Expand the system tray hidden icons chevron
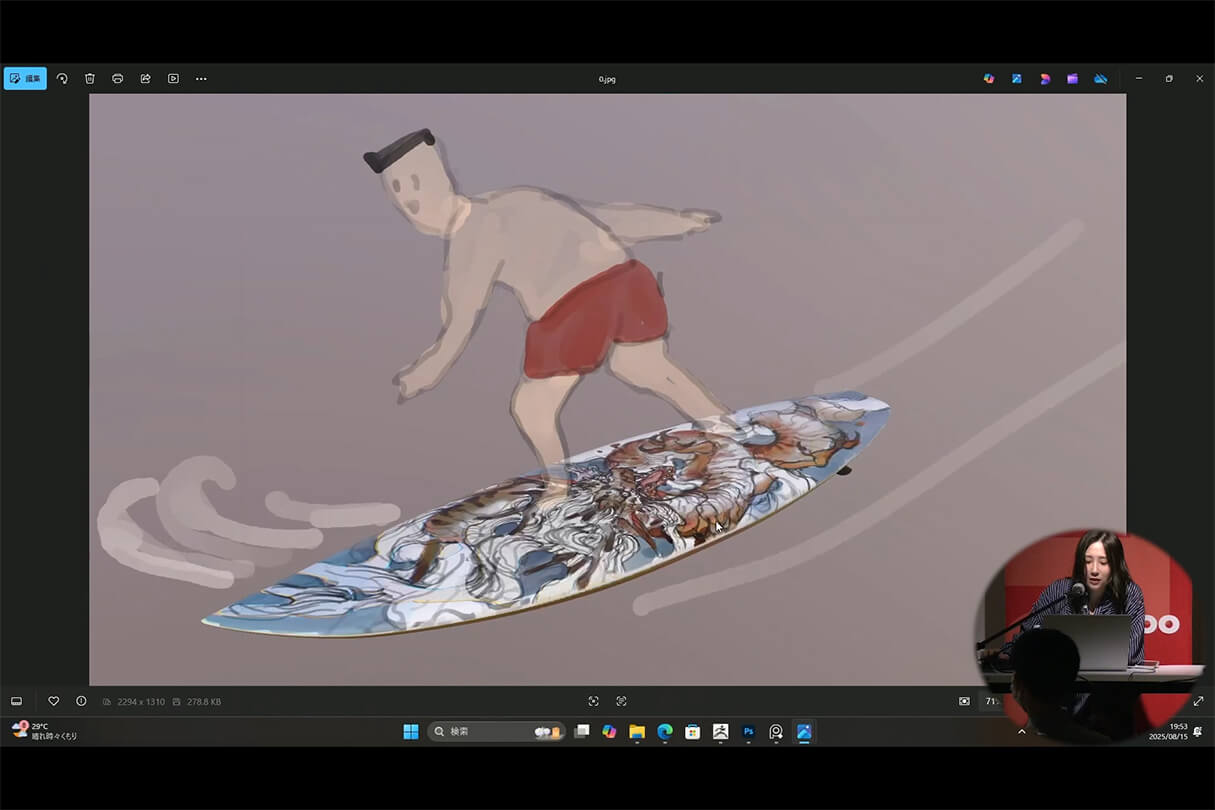Viewport: 1215px width, 810px height. [1021, 732]
